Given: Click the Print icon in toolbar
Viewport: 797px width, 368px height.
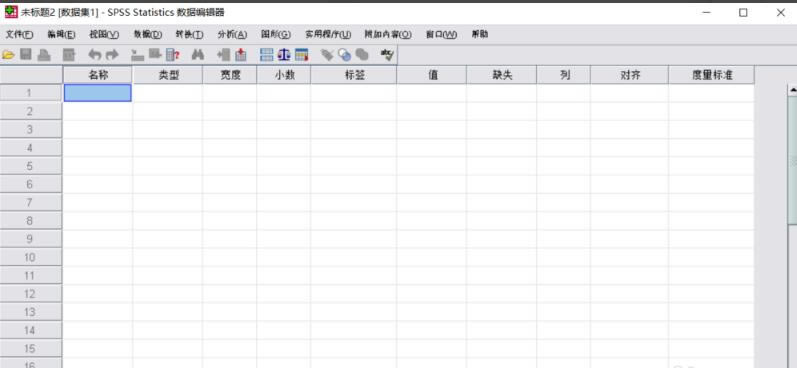Looking at the screenshot, I should (44, 55).
